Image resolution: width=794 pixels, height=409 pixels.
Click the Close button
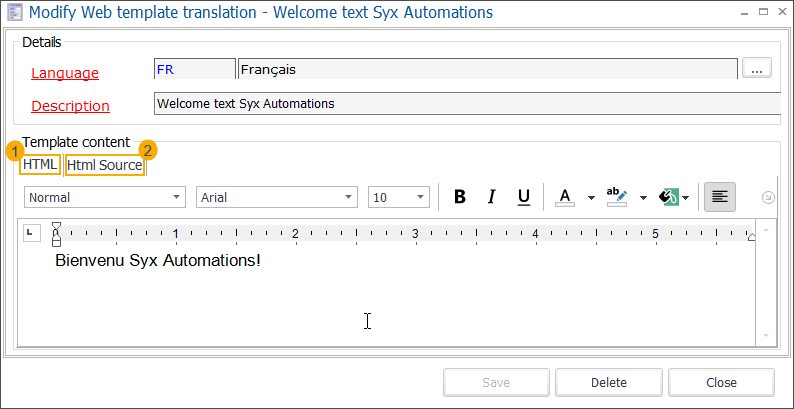coord(721,382)
